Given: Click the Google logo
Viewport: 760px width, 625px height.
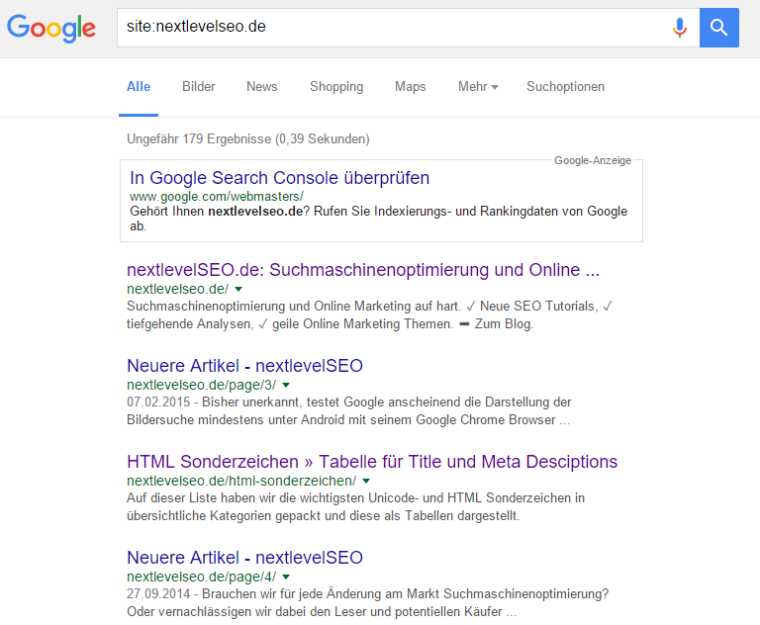Looking at the screenshot, I should pyautogui.click(x=51, y=28).
